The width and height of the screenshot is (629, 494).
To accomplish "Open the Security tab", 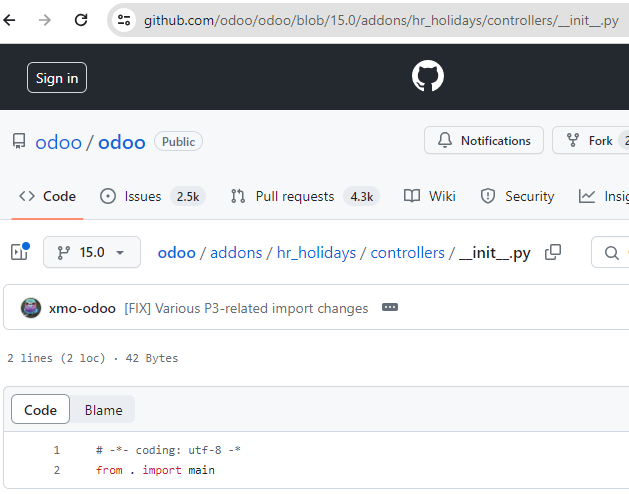I will click(x=517, y=196).
